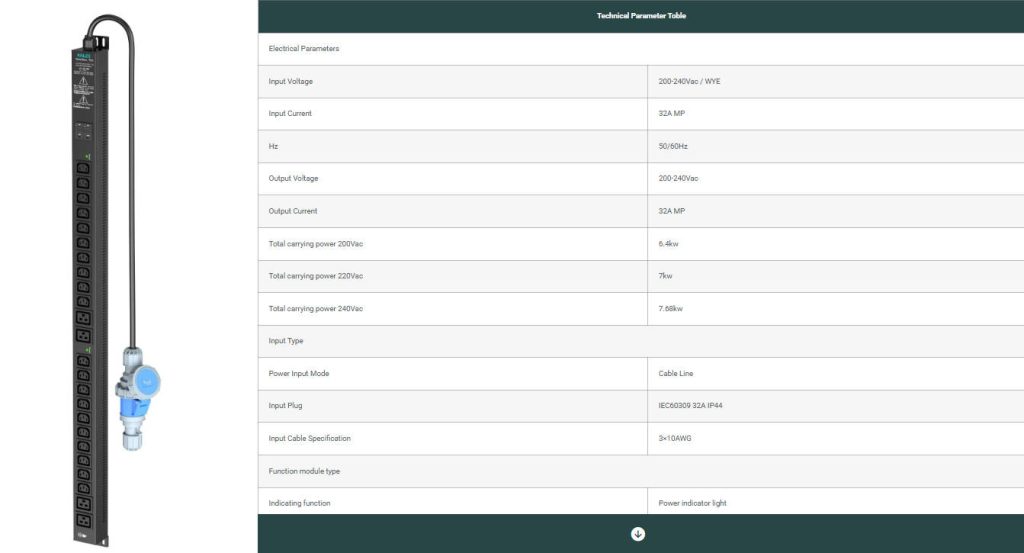Click Total carrying power 200Vac label
Image resolution: width=1024 pixels, height=553 pixels.
[x=315, y=244]
